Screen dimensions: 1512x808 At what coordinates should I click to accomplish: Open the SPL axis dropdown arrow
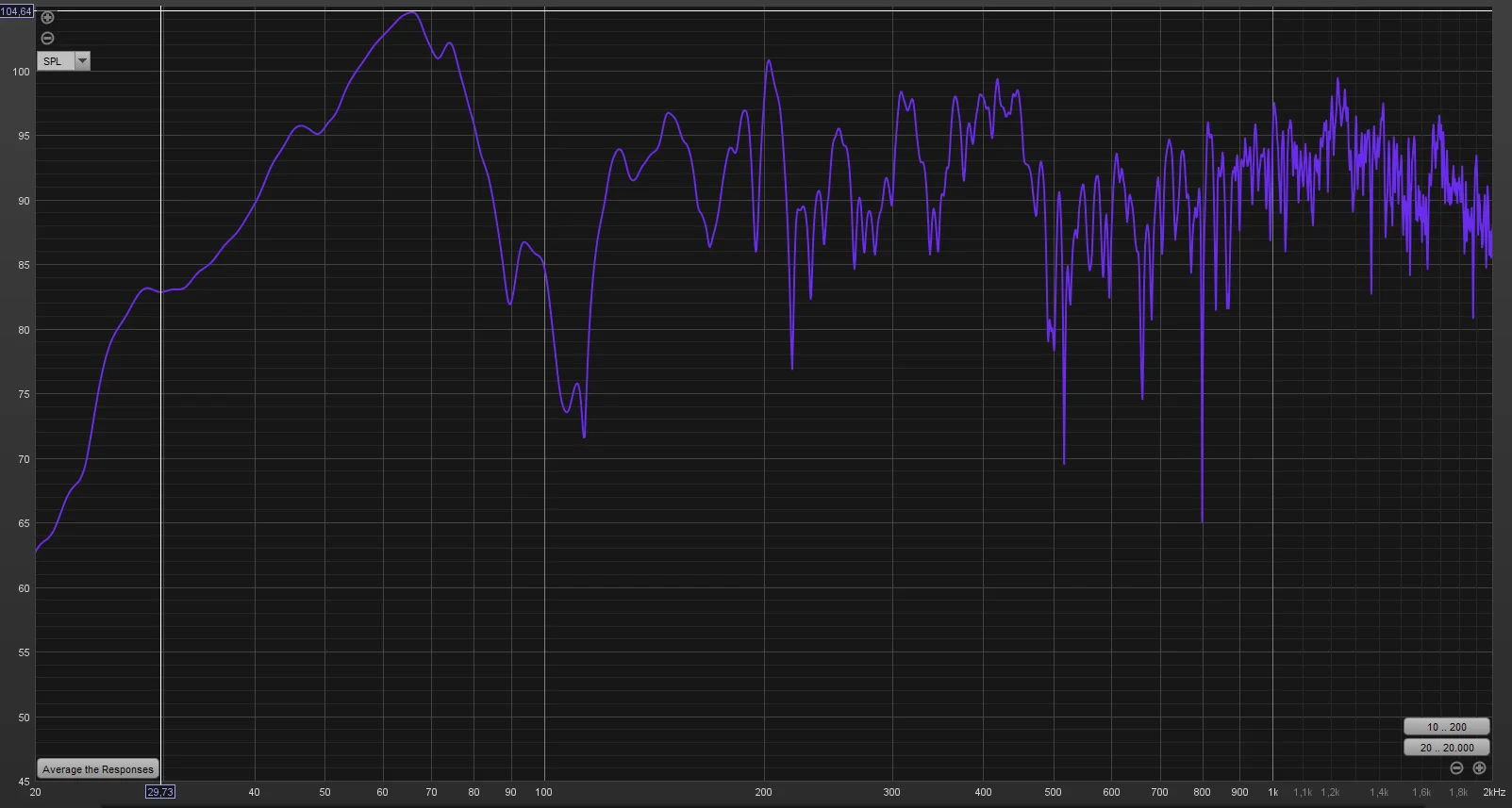click(82, 61)
